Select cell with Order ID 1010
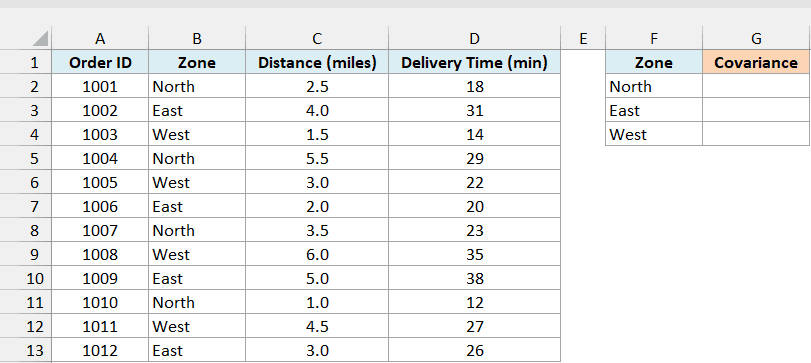The height and width of the screenshot is (363, 811). pos(100,302)
